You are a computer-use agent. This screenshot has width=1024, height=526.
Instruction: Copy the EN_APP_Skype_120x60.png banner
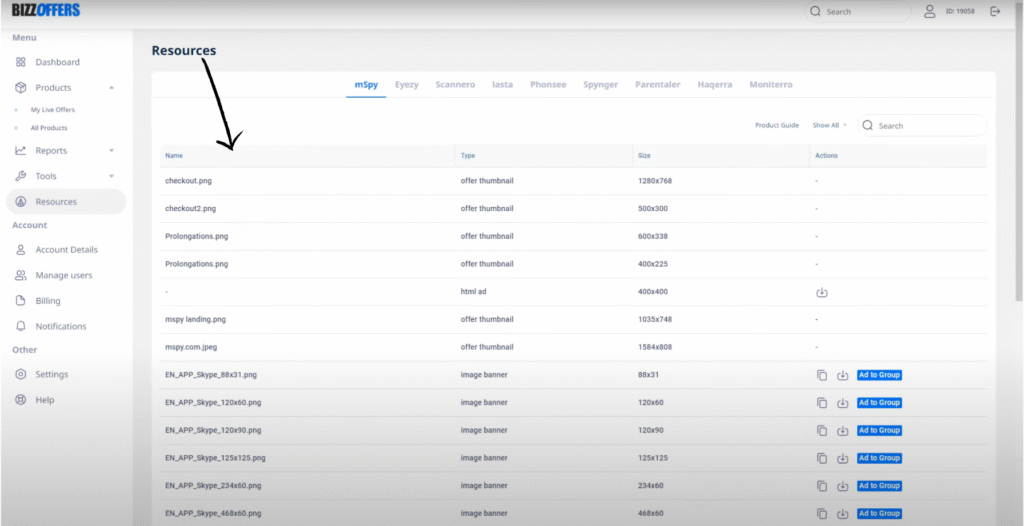click(822, 403)
